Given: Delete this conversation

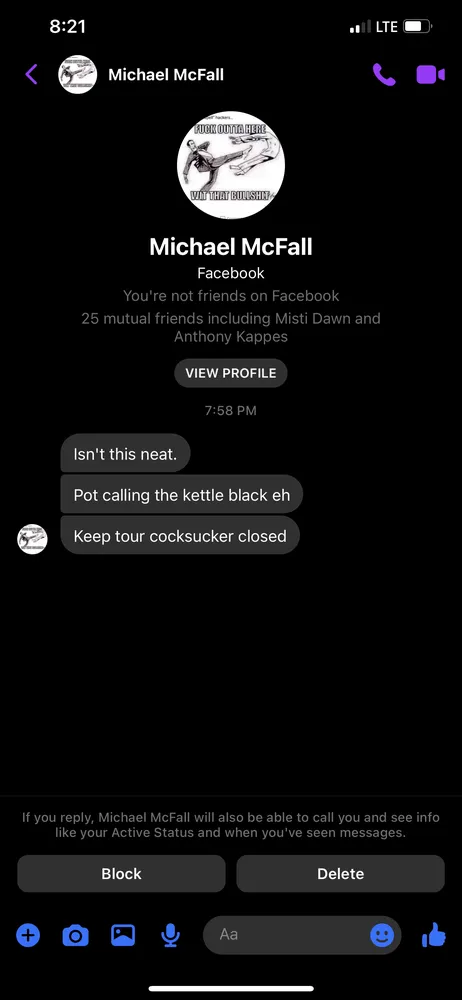Looking at the screenshot, I should point(341,874).
